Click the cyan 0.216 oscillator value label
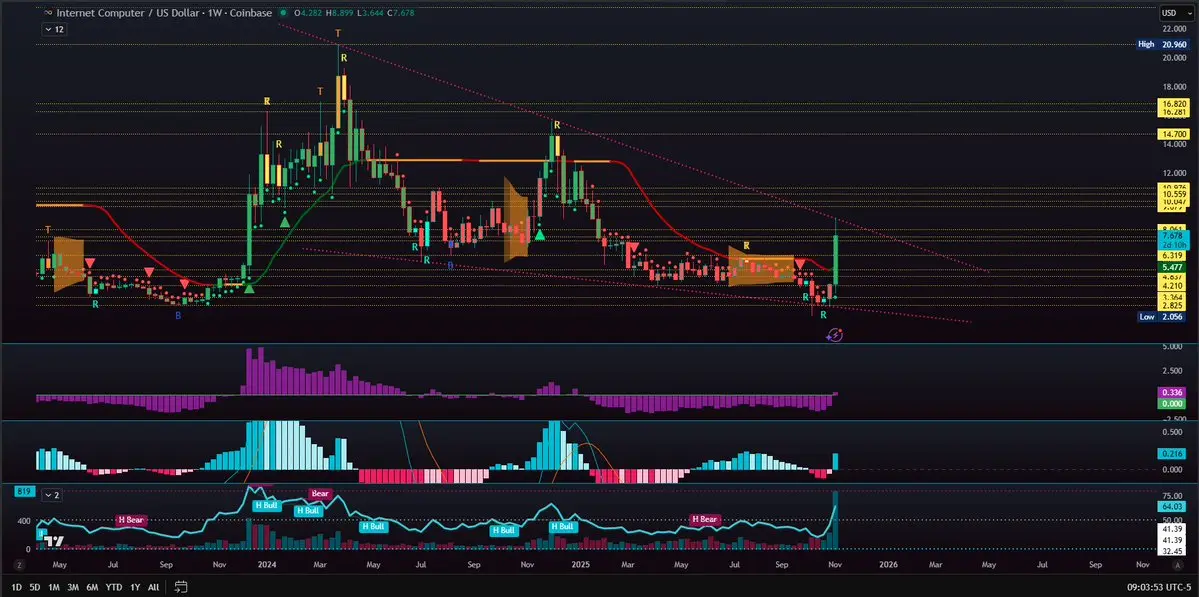The width and height of the screenshot is (1199, 597). pyautogui.click(x=1174, y=453)
